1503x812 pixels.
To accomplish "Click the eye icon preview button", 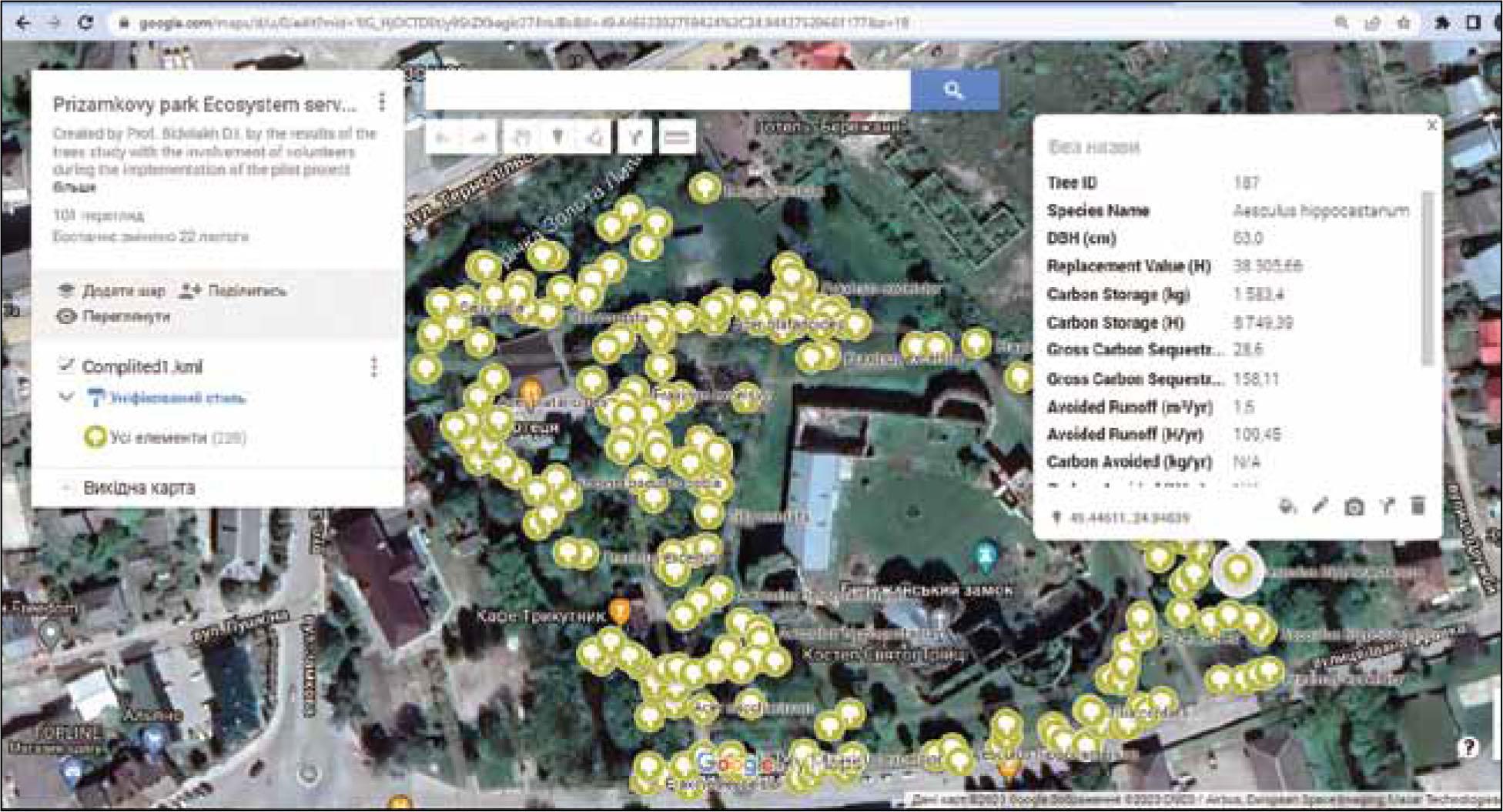I will (x=67, y=316).
